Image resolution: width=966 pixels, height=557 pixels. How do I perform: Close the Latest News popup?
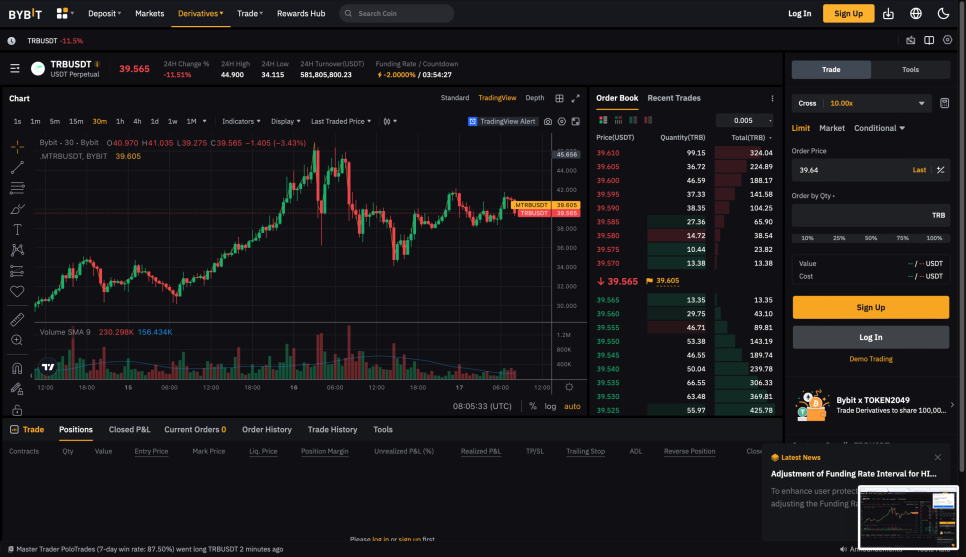[938, 457]
